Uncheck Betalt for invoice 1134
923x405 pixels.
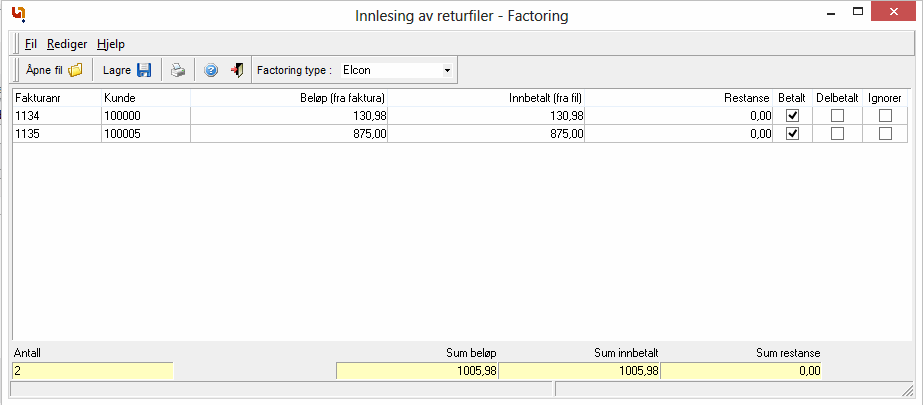(x=793, y=116)
